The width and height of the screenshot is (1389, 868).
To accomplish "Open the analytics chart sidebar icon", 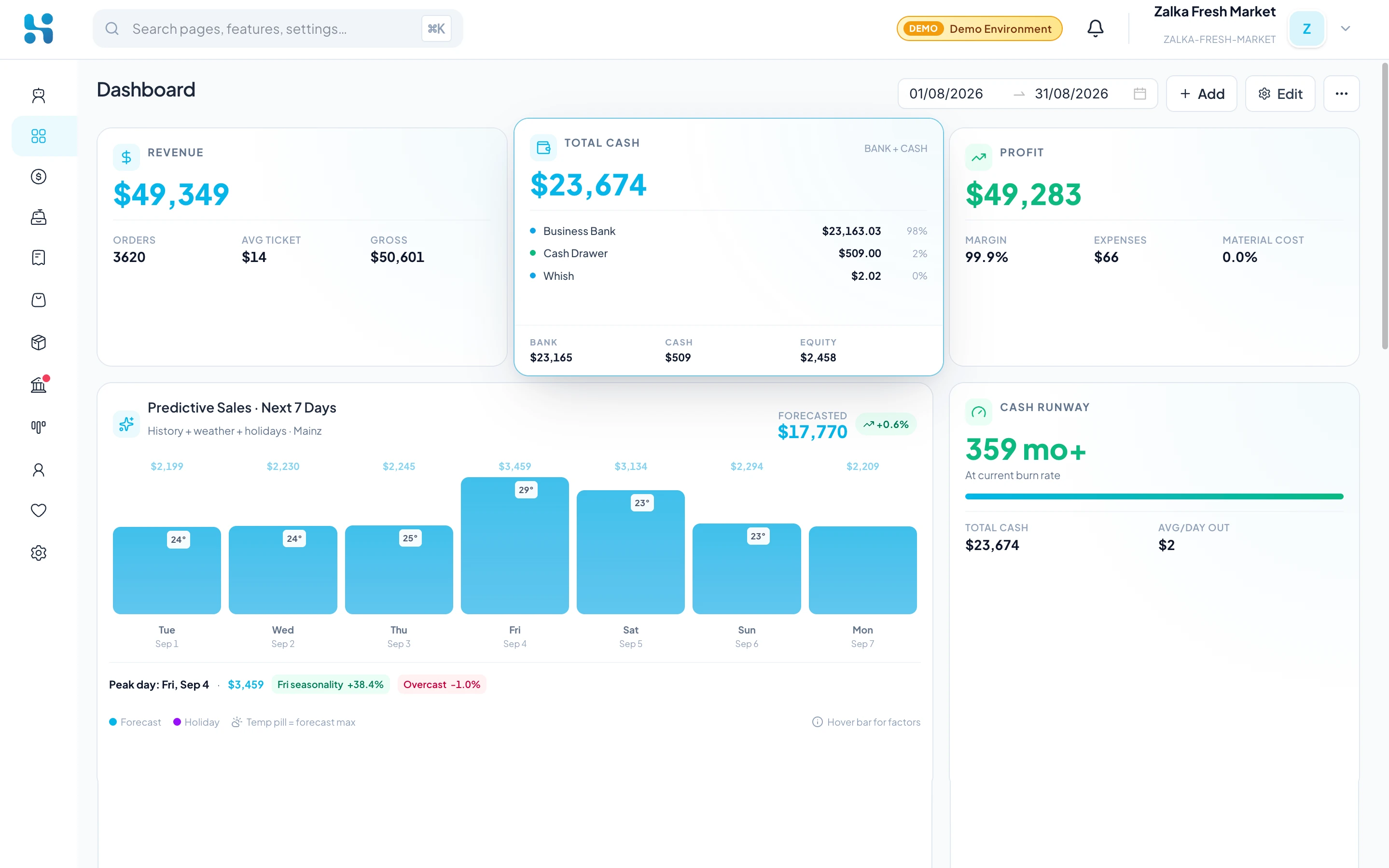I will pyautogui.click(x=39, y=427).
